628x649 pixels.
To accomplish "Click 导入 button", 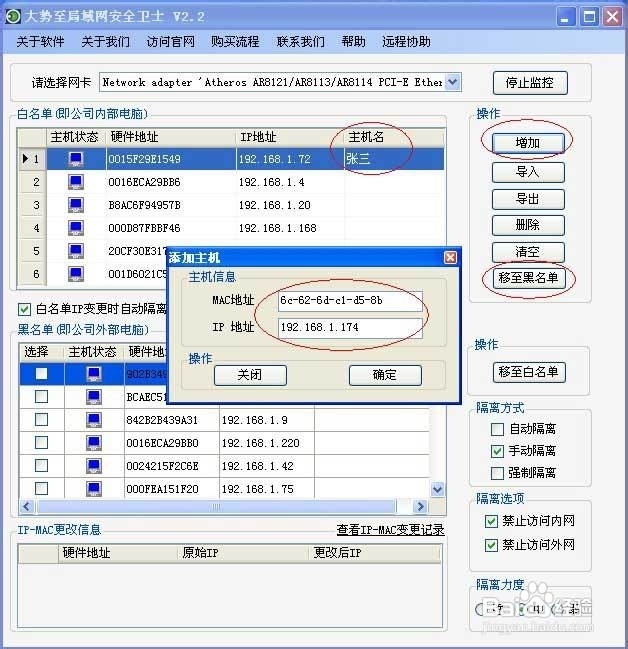I will click(x=528, y=172).
